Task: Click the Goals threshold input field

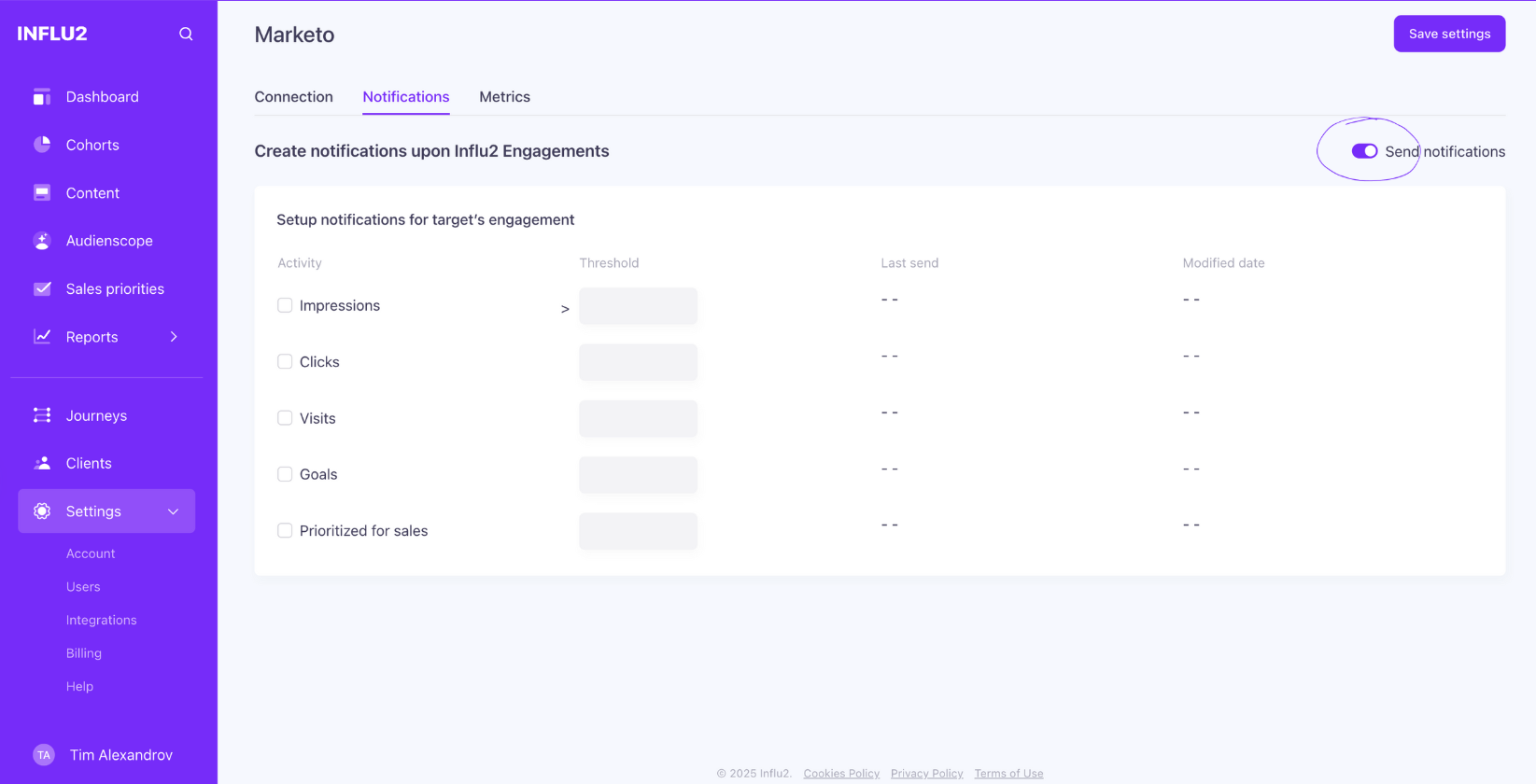Action: click(638, 475)
